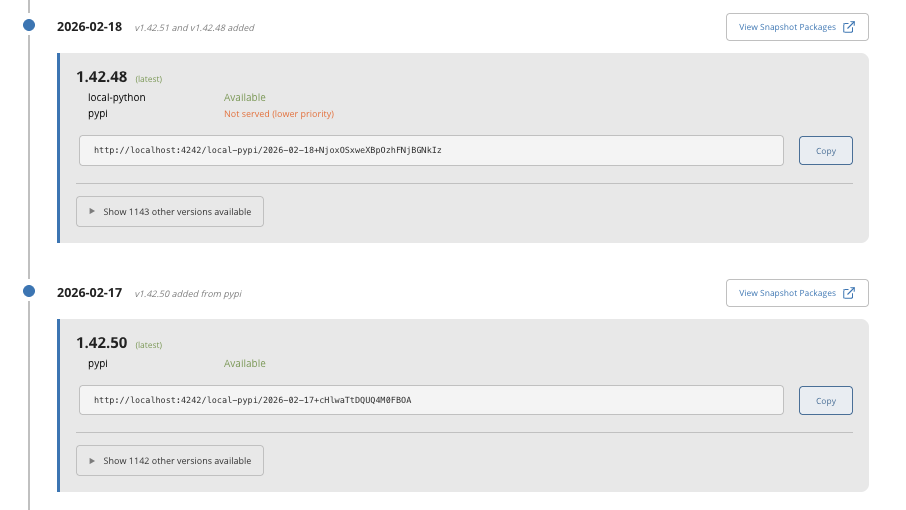This screenshot has width=906, height=510.
Task: Copy the 2026-02-17 snapshot URL
Action: tap(825, 401)
